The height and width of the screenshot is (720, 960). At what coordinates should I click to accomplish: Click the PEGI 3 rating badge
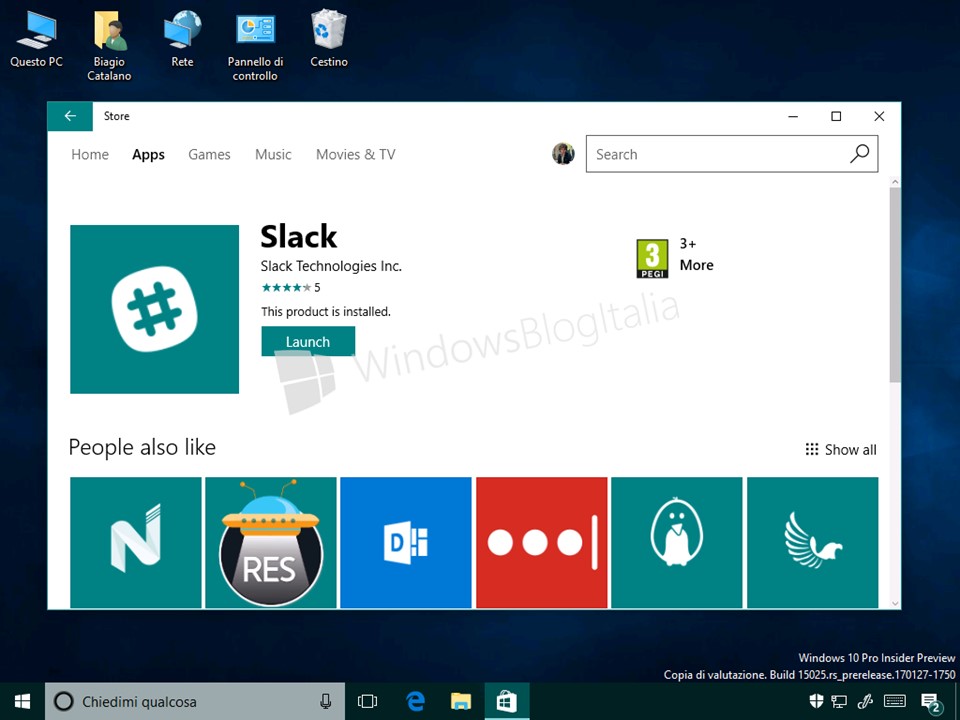652,258
